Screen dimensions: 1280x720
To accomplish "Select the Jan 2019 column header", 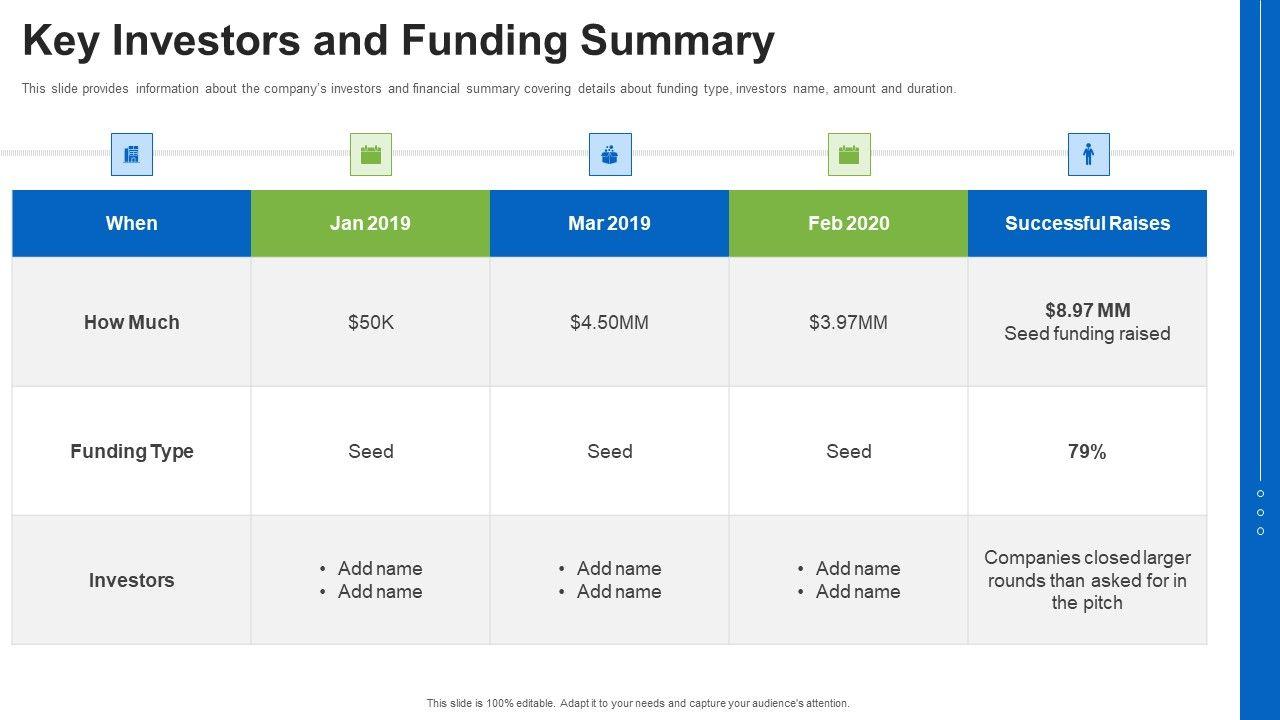I will tap(370, 223).
